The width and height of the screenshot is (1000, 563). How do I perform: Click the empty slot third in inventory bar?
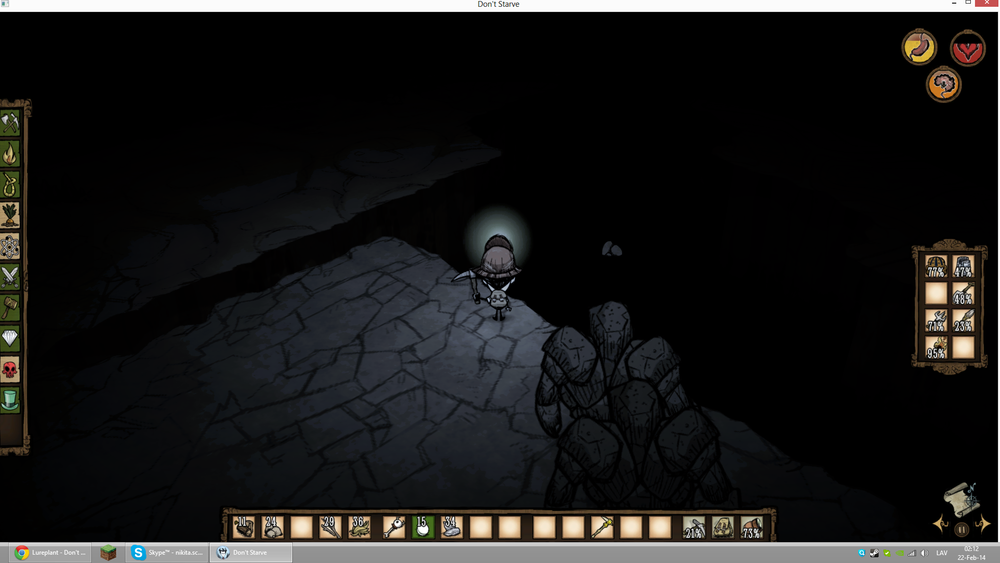(x=301, y=527)
